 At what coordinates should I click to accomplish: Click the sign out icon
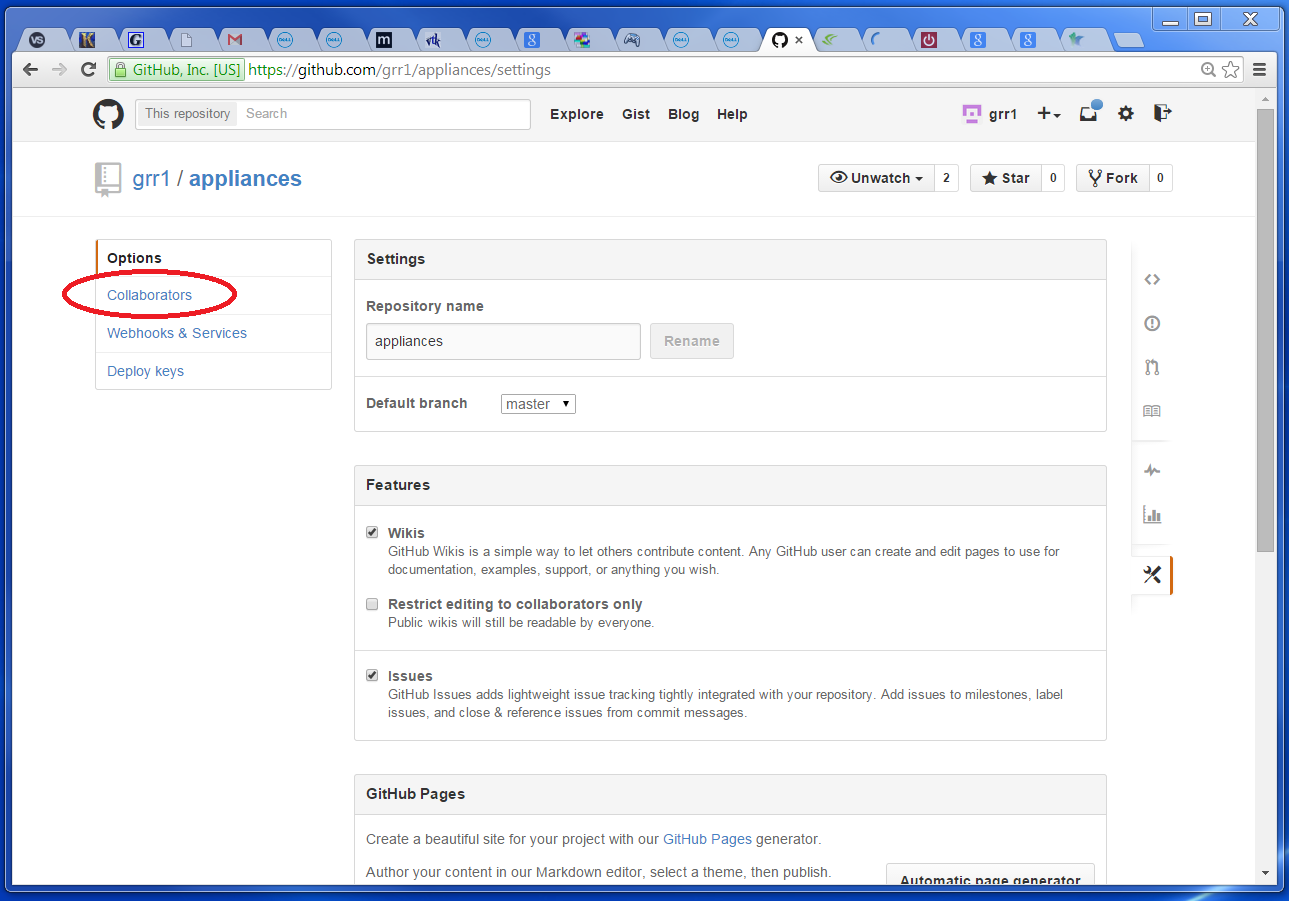coord(1162,113)
